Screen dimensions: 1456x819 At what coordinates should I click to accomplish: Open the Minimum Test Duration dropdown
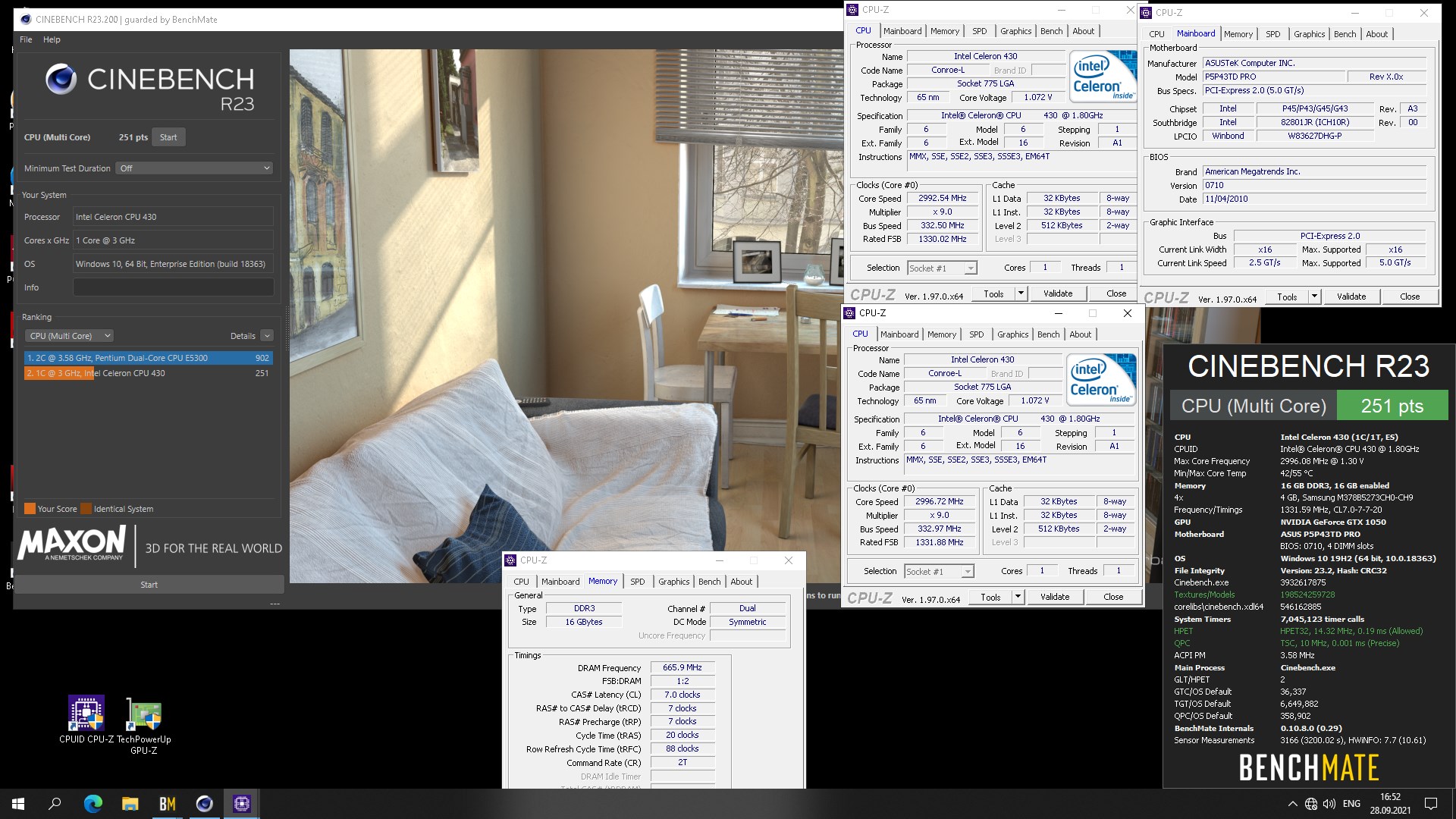(x=195, y=168)
